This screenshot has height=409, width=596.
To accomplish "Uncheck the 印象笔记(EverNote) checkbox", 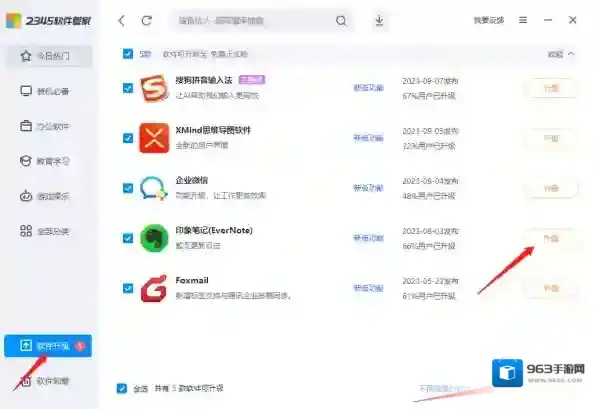I will coord(128,238).
